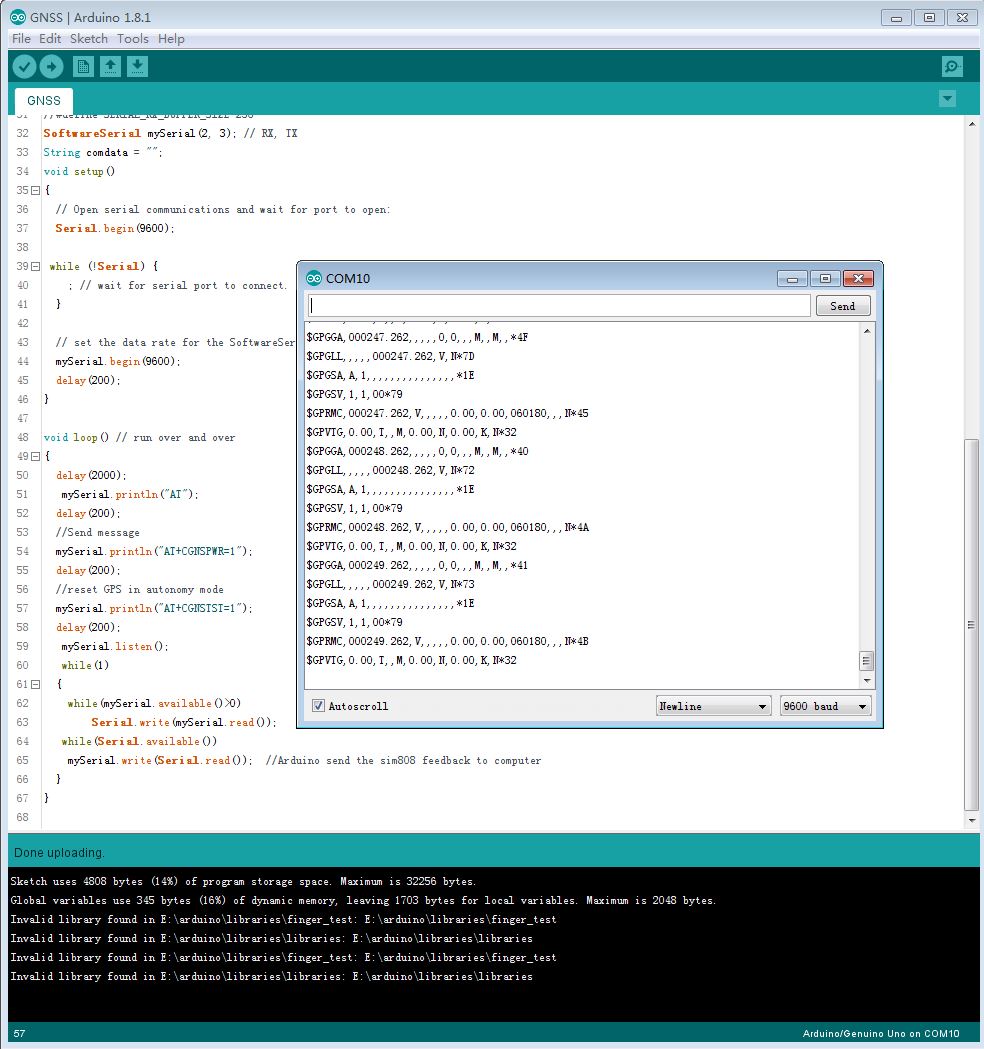Click the serial monitor command input field
Screen dimensions: 984x1049
559,306
